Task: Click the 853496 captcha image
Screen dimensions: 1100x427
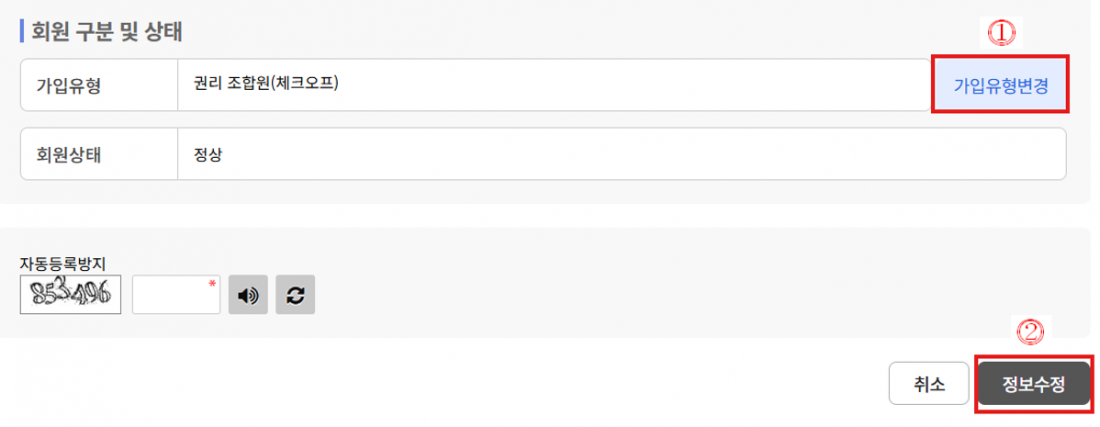Action: click(x=70, y=294)
